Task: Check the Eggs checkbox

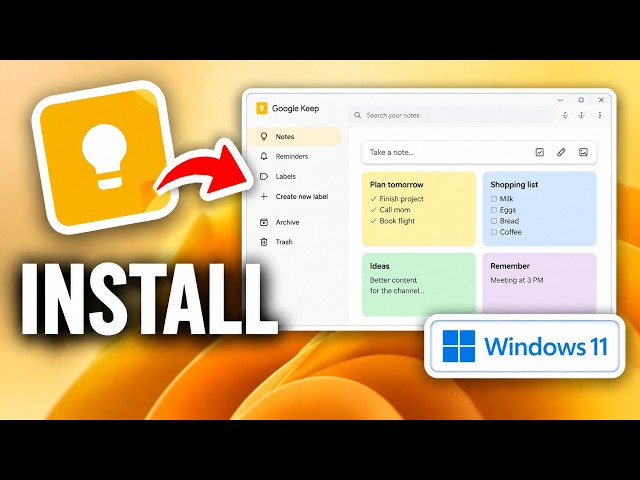Action: click(494, 210)
